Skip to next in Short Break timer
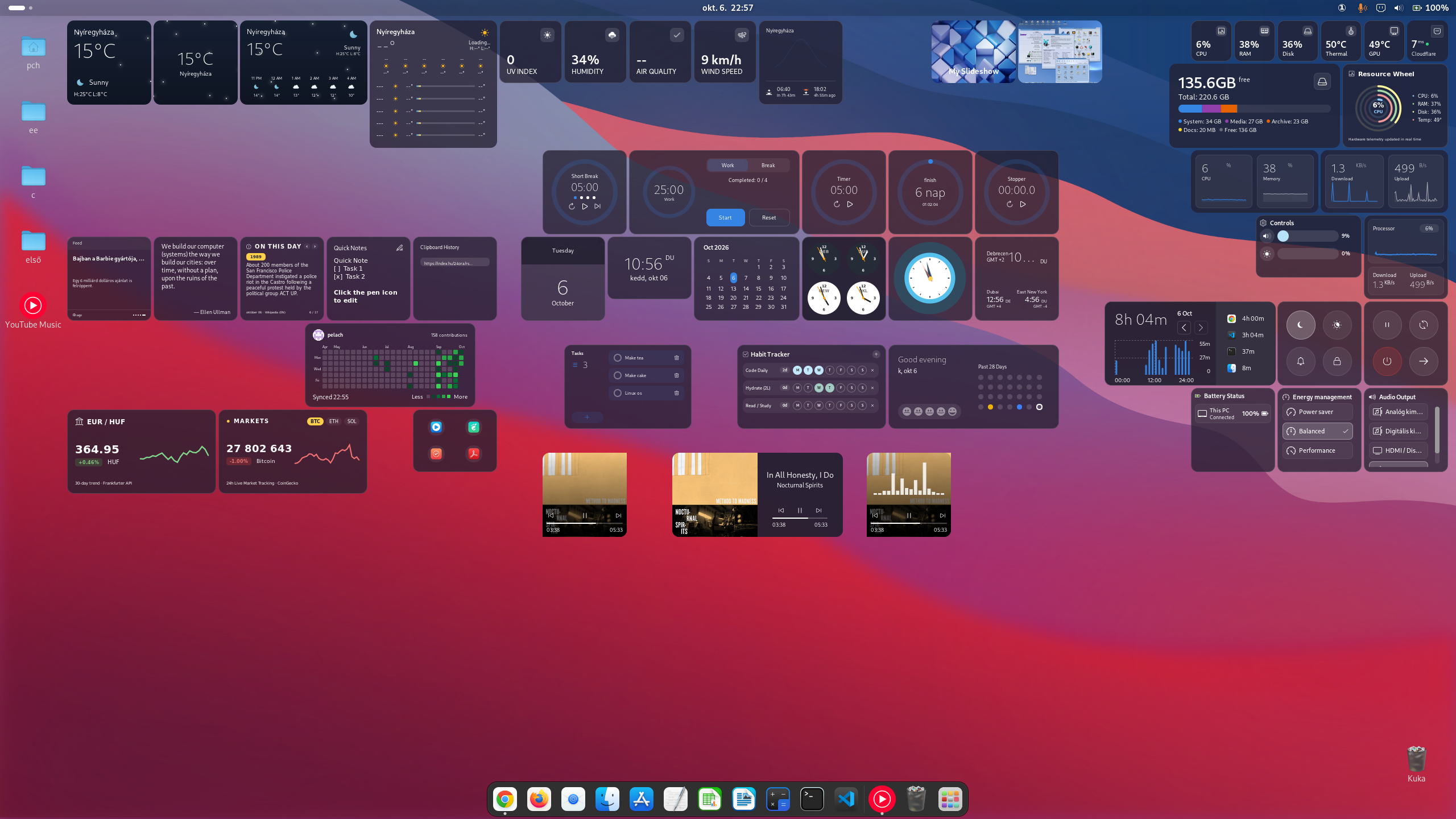Screen dimensions: 1456x819 [x=597, y=206]
